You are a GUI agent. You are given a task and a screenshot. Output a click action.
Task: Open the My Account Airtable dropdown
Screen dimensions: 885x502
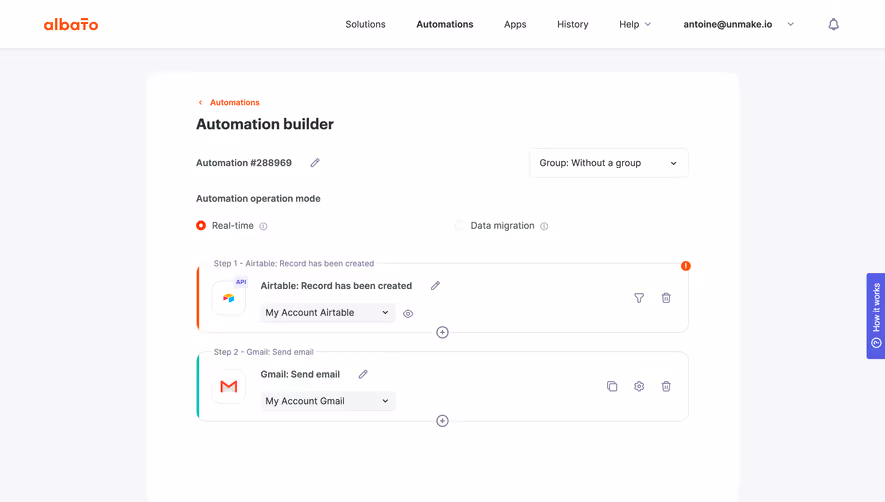pyautogui.click(x=327, y=312)
